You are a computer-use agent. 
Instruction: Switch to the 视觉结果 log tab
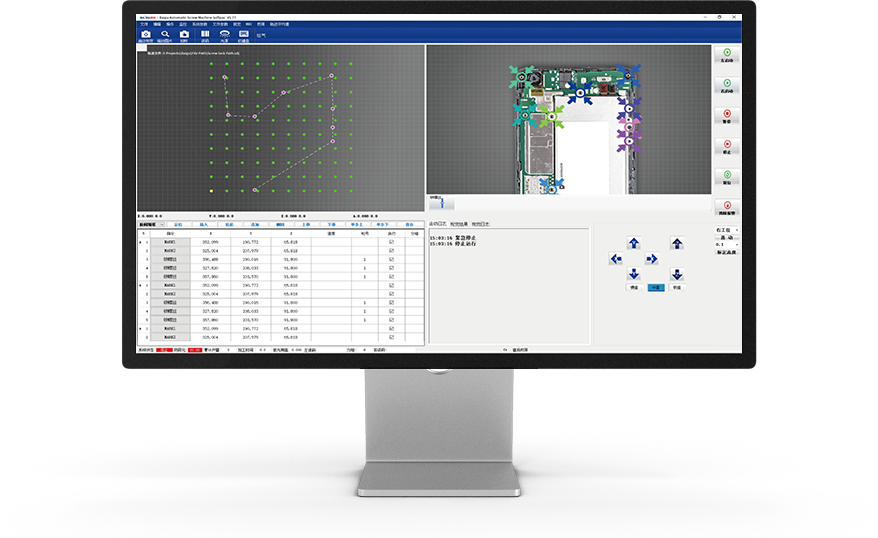click(461, 224)
